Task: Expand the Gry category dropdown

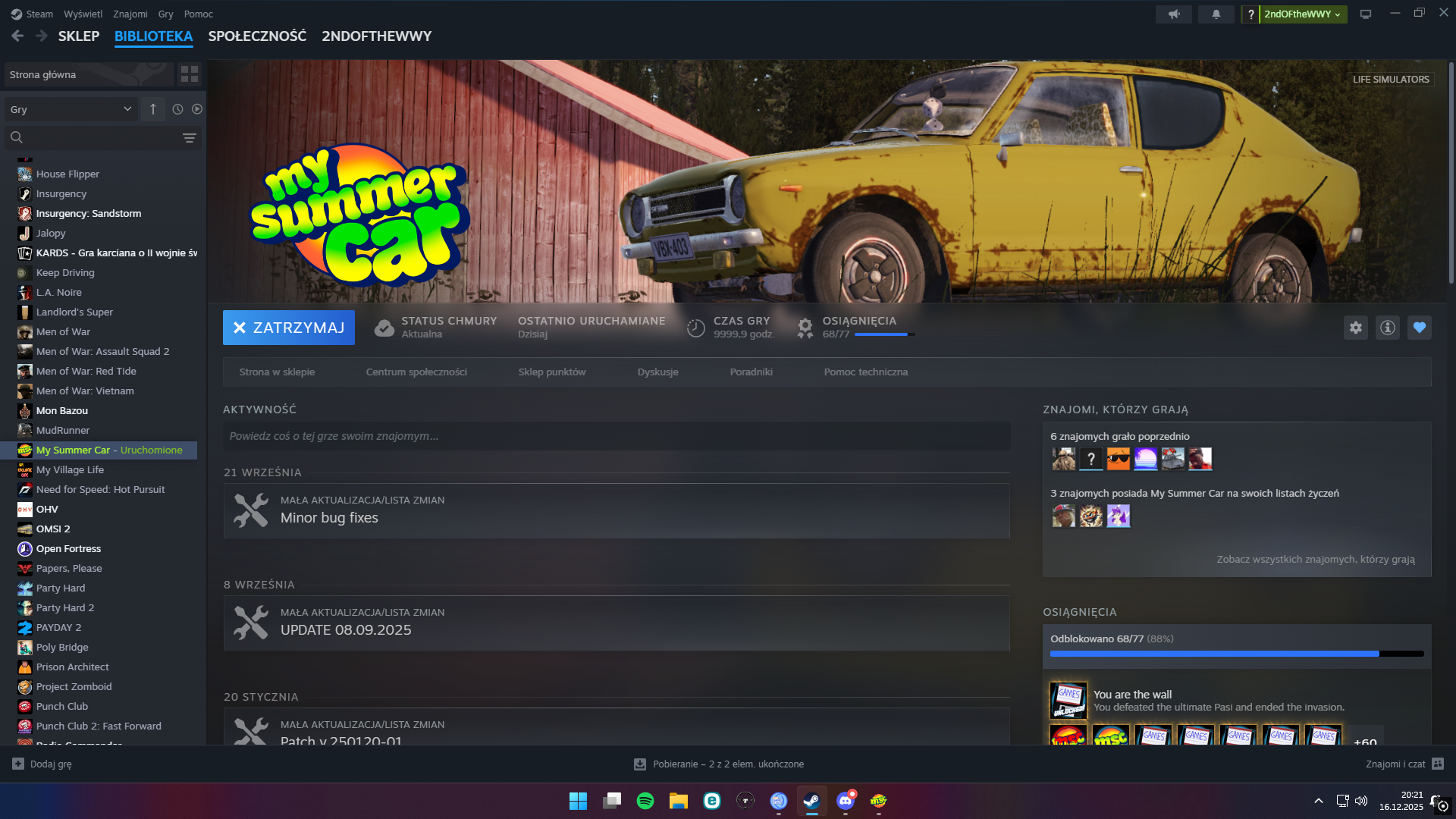Action: pyautogui.click(x=127, y=109)
